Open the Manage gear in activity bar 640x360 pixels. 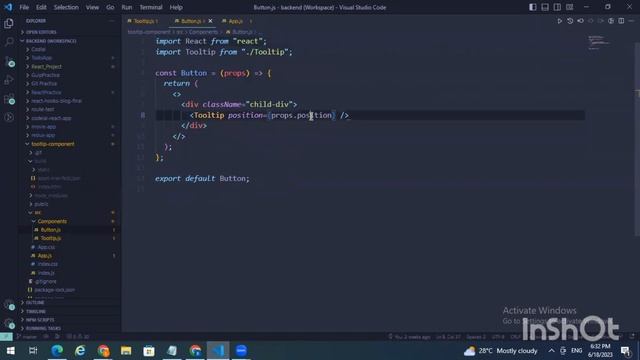tap(9, 324)
